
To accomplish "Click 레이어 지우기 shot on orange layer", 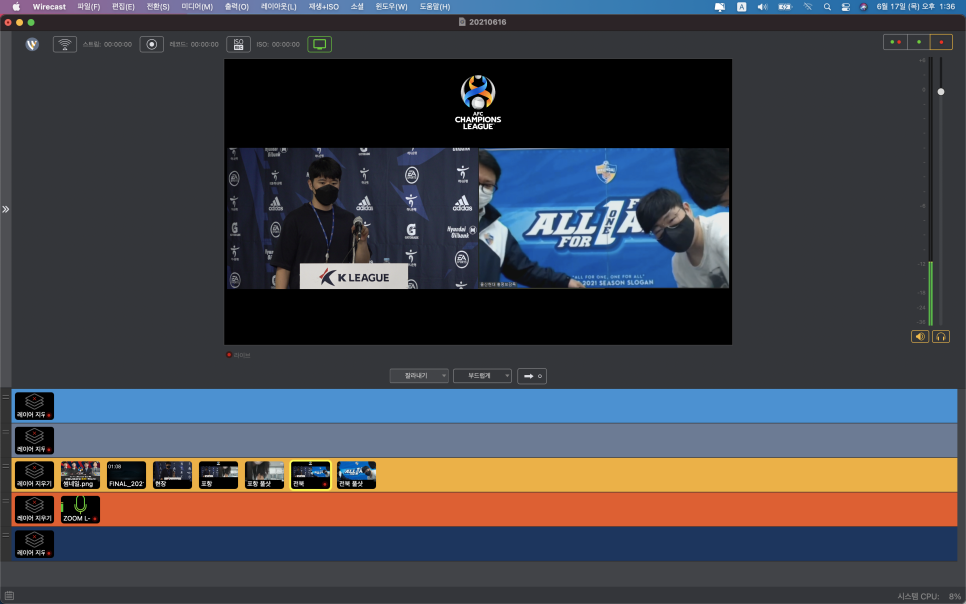I will pos(34,510).
